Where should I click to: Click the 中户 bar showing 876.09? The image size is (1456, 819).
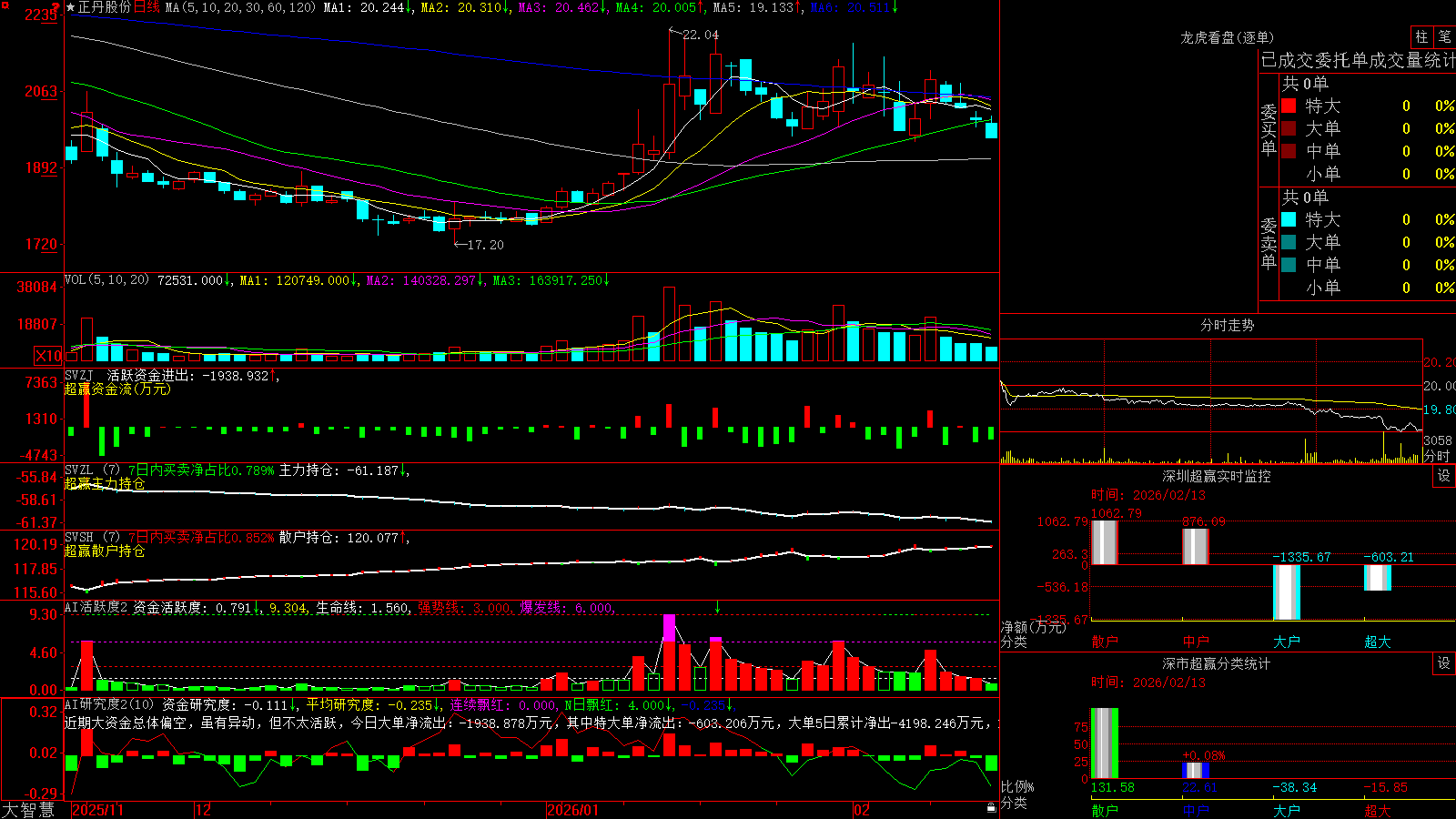click(x=1196, y=546)
